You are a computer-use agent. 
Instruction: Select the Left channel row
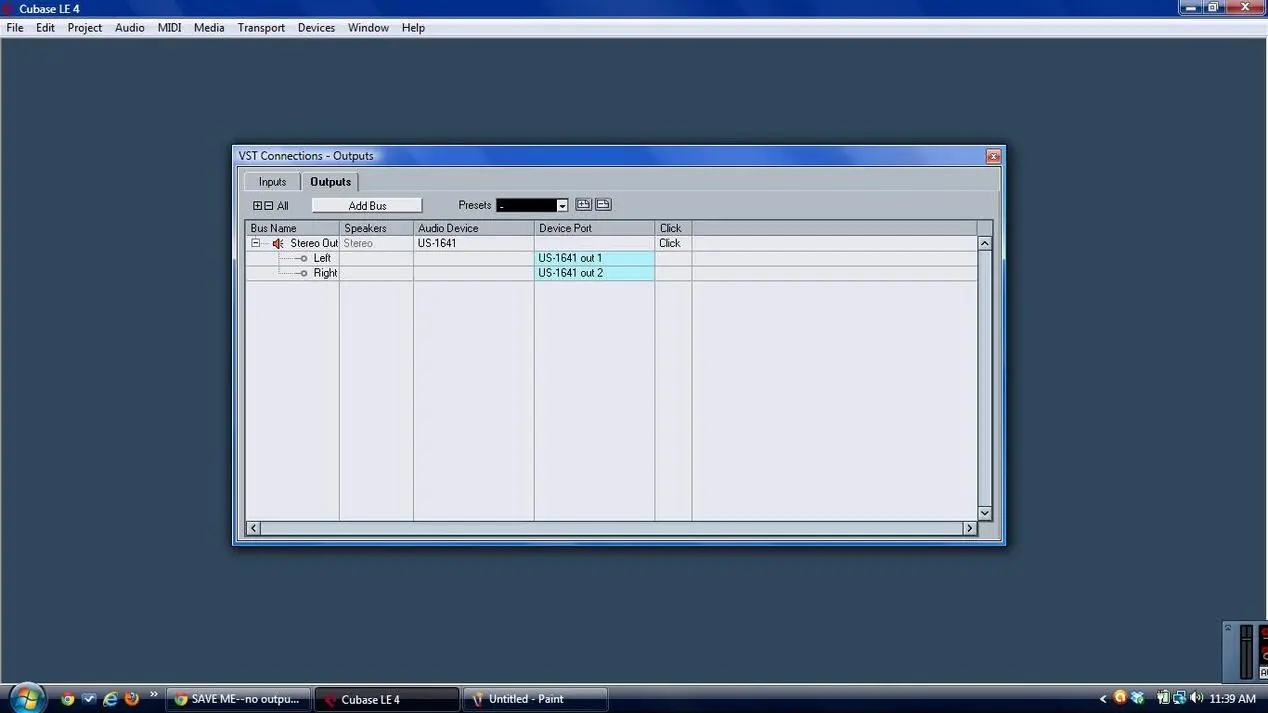tap(322, 258)
